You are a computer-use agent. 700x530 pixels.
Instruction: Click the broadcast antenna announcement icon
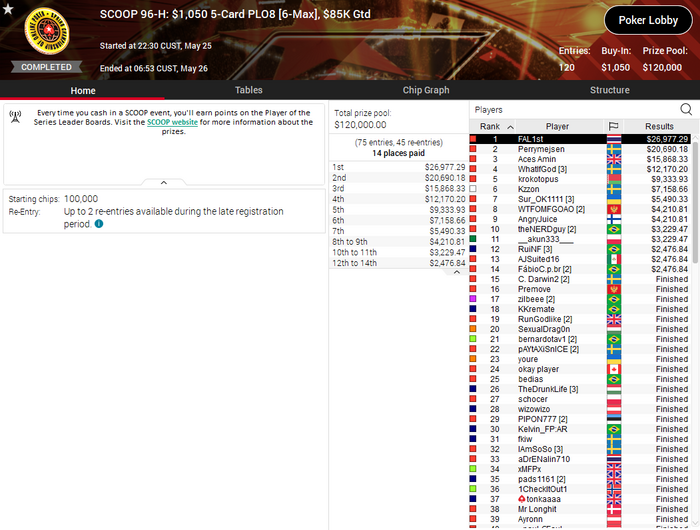click(15, 117)
